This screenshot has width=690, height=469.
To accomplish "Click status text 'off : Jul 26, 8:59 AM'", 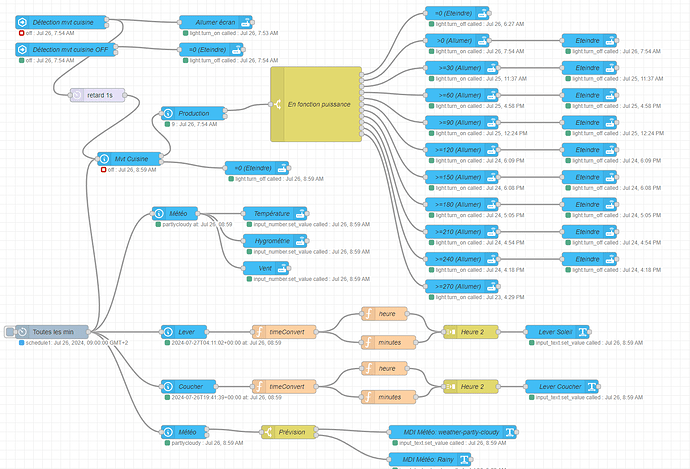I will [132, 170].
